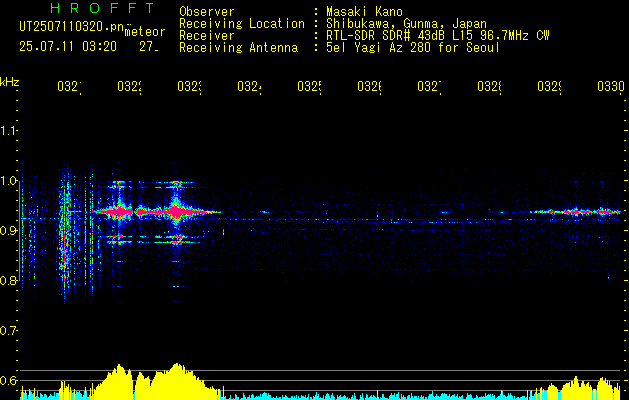Screen dimensions: 629x400
Task: Click the vertical noise burst column before 0321
Action: (x=65, y=235)
